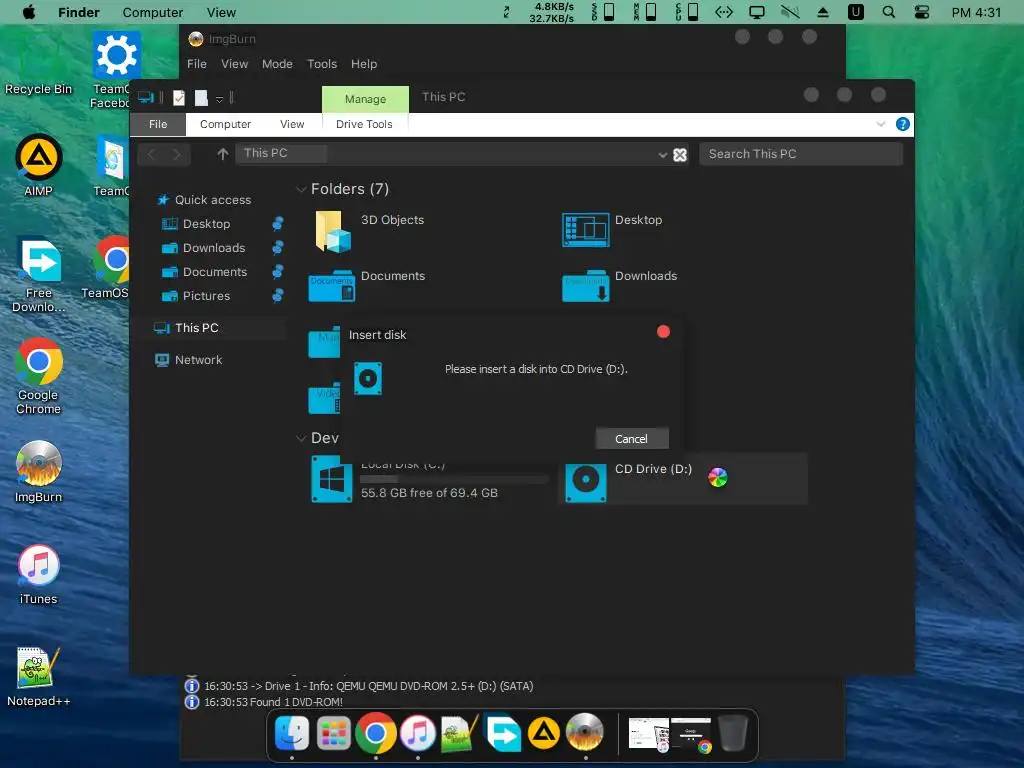Expand the ribbon with the chevron

point(880,124)
